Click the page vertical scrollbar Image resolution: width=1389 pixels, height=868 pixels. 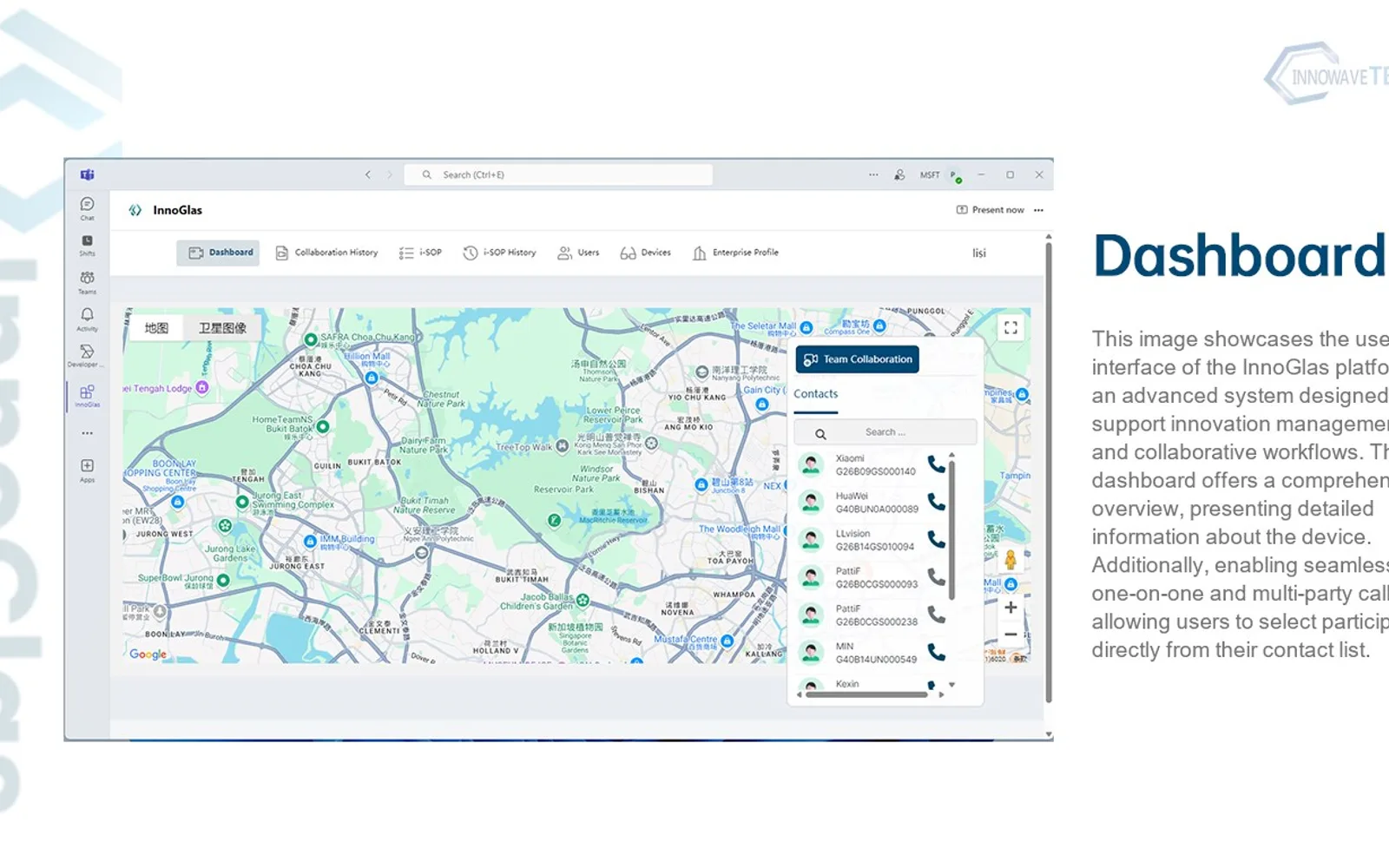pos(1049,473)
